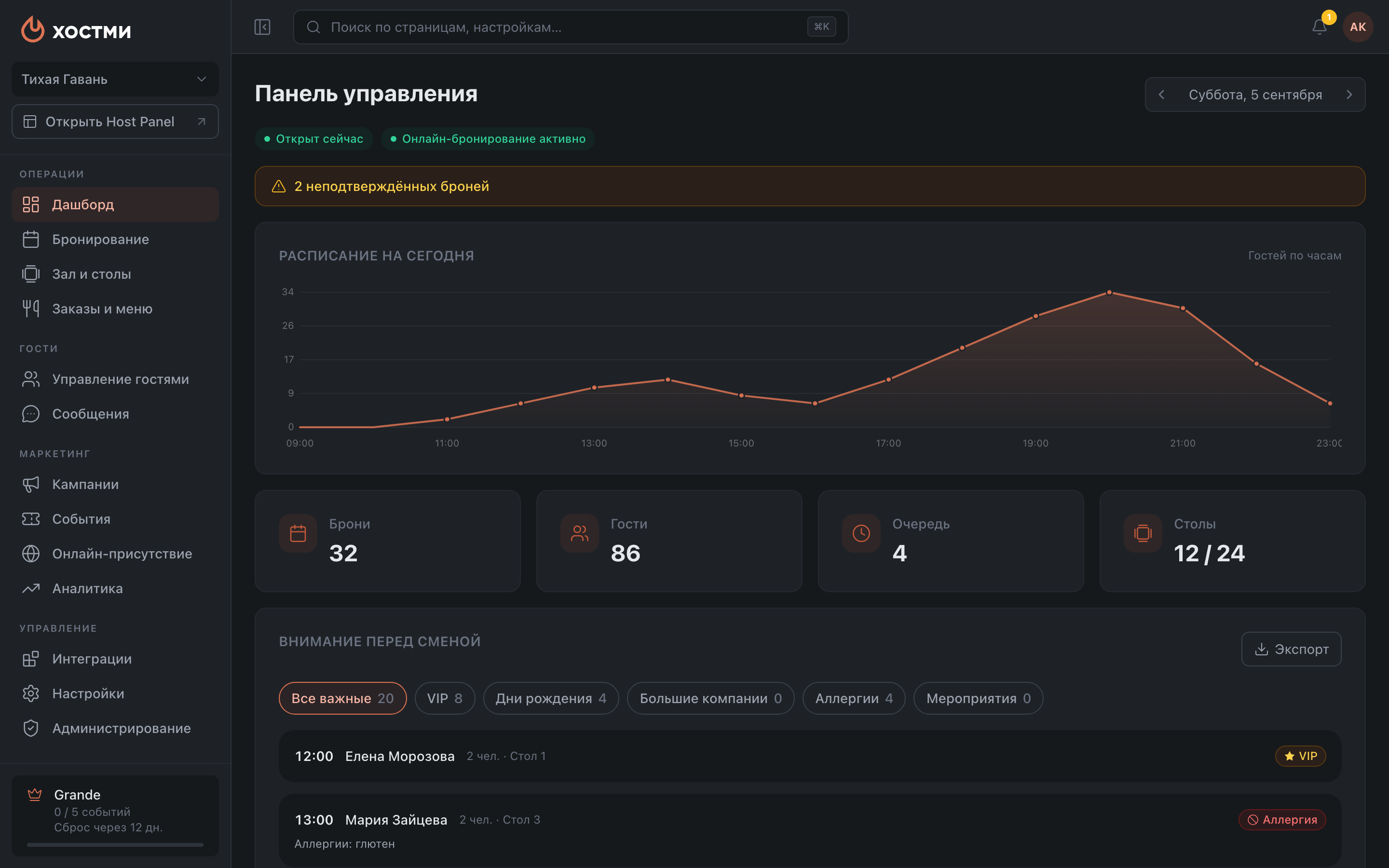The height and width of the screenshot is (868, 1389).
Task: Open the Суббота, 5 сентября date picker
Action: point(1255,95)
